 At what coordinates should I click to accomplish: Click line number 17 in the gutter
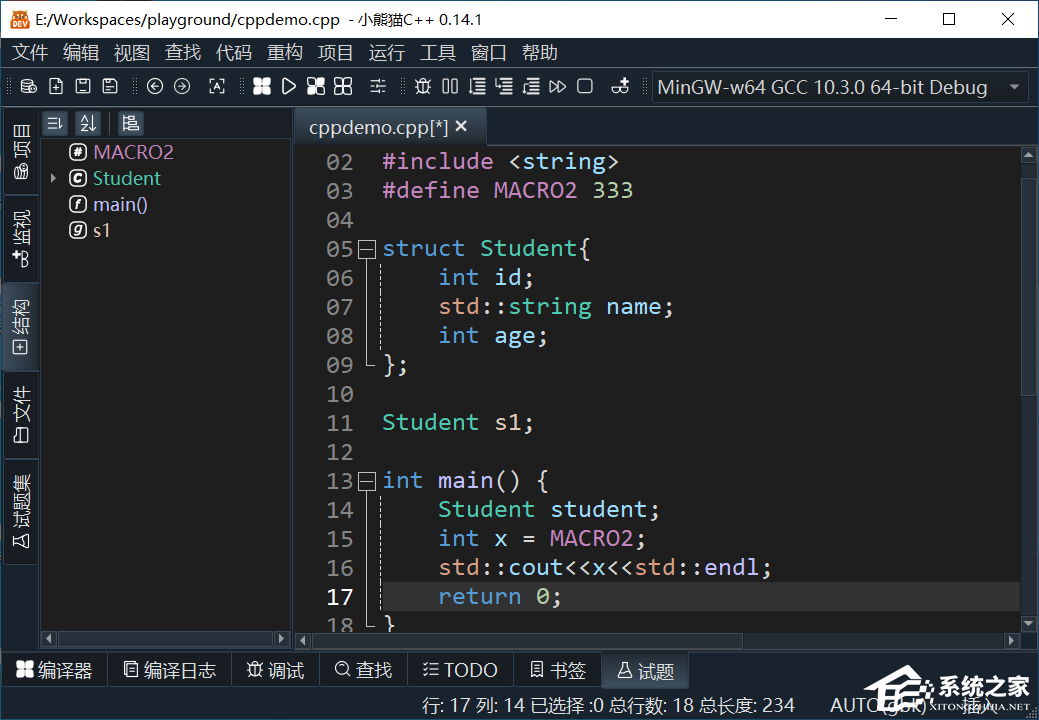pyautogui.click(x=340, y=597)
